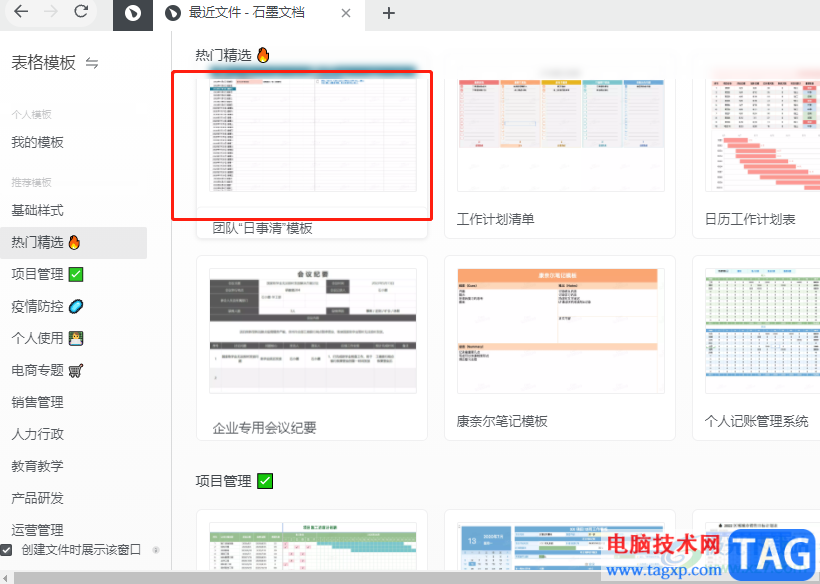820x584 pixels.
Task: Click the 个人记账管理系统 title text
Action: click(757, 421)
